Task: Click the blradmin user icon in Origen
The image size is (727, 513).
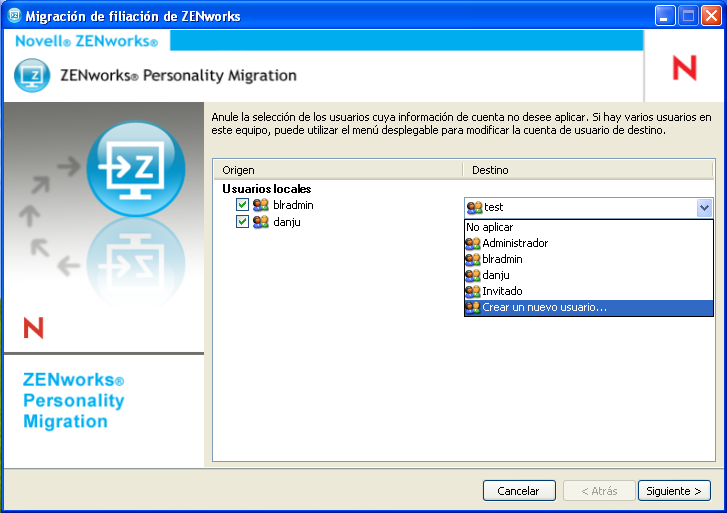Action: click(x=261, y=205)
